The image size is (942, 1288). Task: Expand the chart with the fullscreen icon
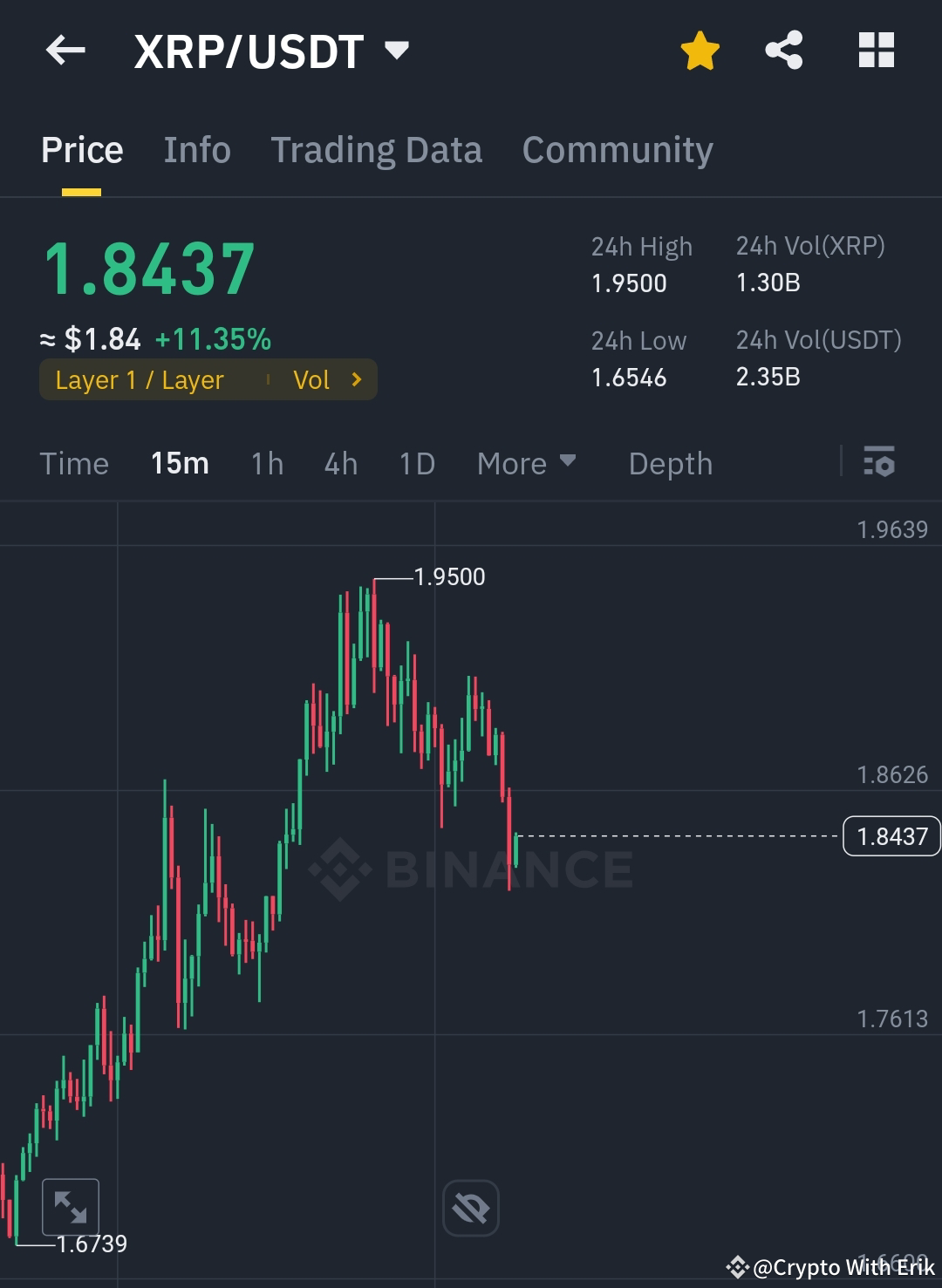point(70,1207)
